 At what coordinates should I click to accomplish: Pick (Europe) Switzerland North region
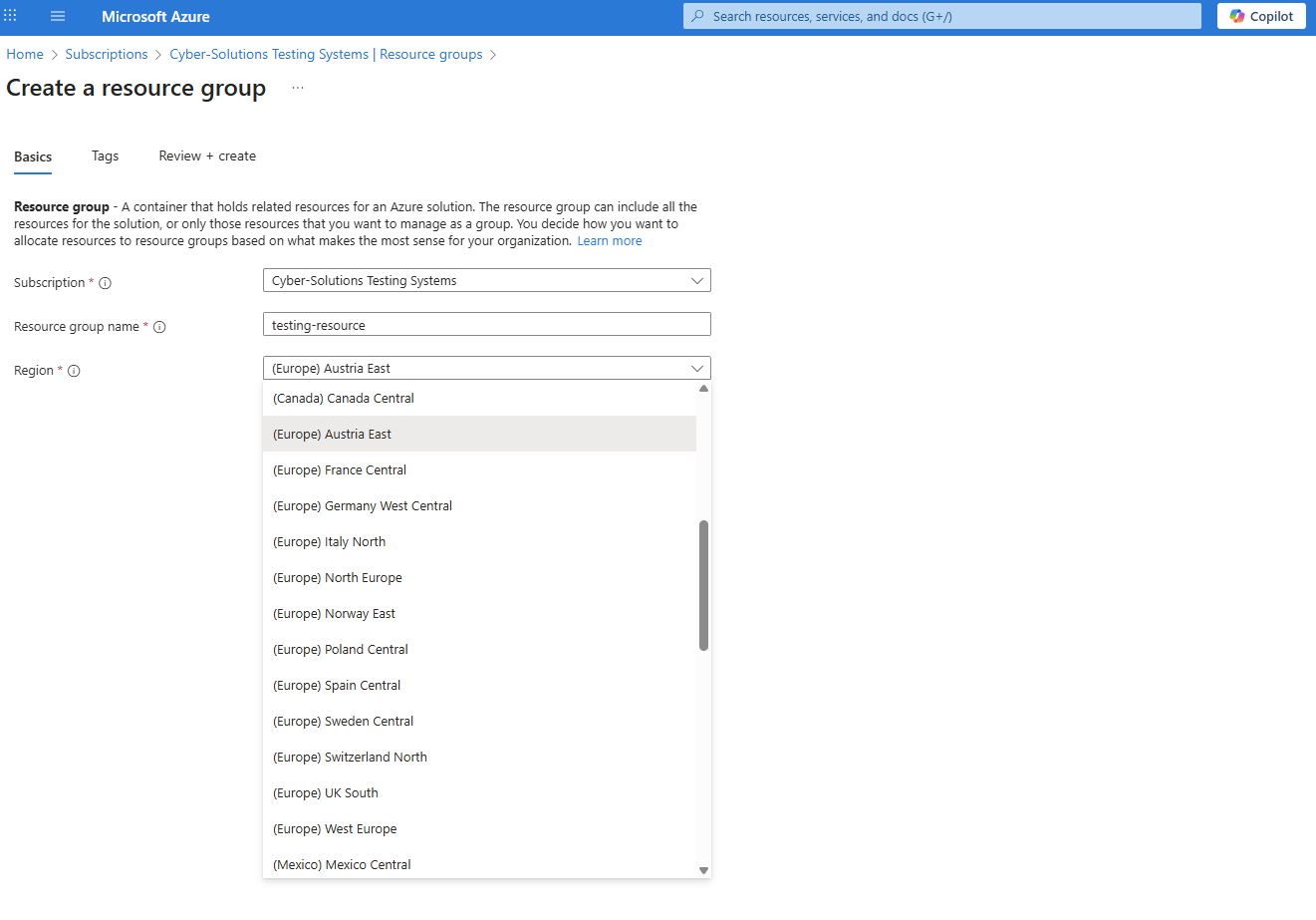[479, 757]
